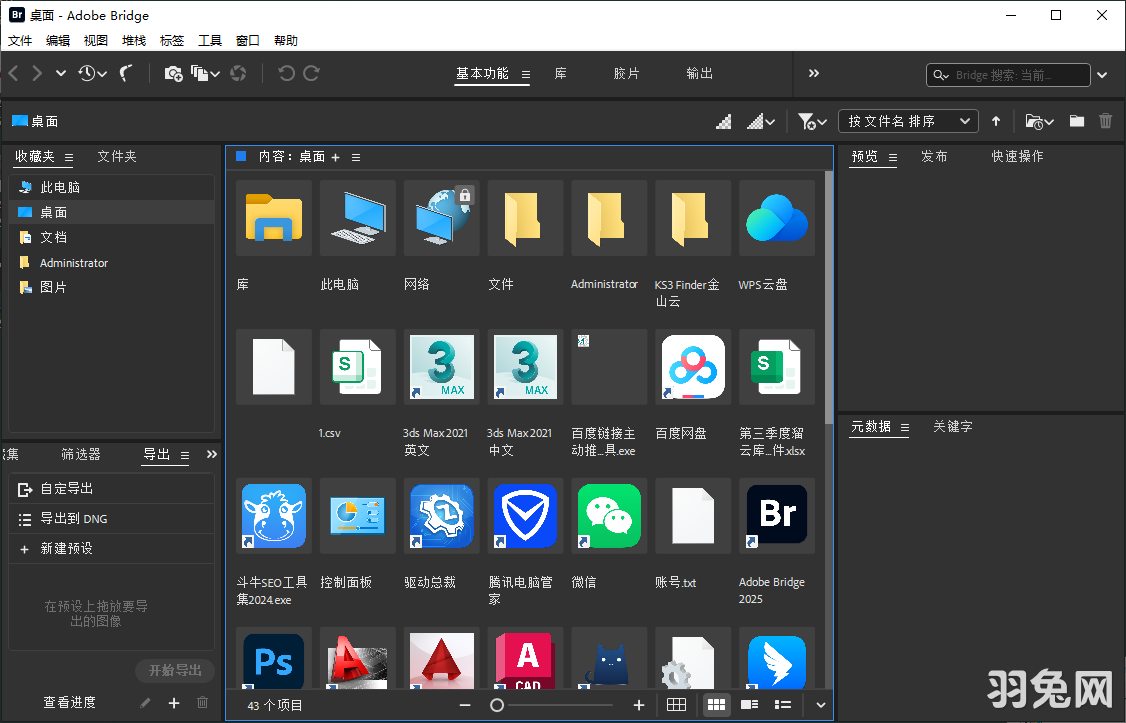This screenshot has height=723, width=1126.
Task: Click the Undo arrow in the toolbar
Action: pos(285,73)
